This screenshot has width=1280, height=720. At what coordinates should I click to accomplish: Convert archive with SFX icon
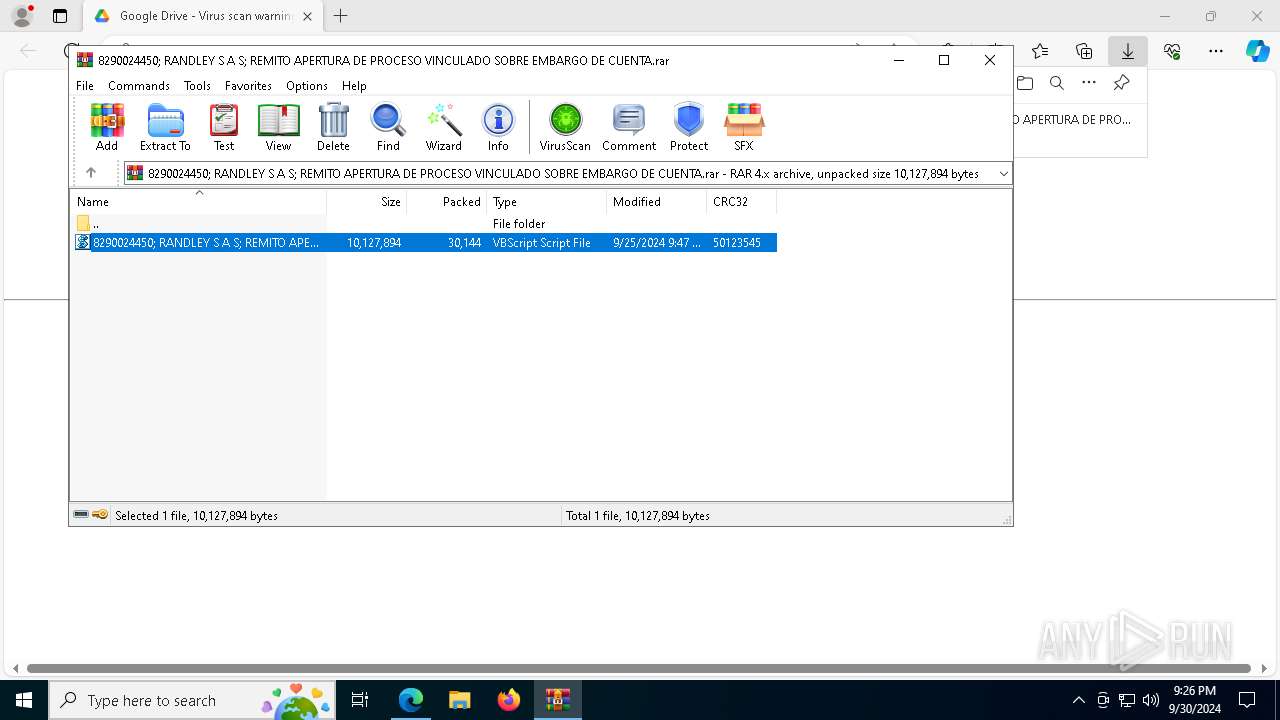(x=744, y=127)
